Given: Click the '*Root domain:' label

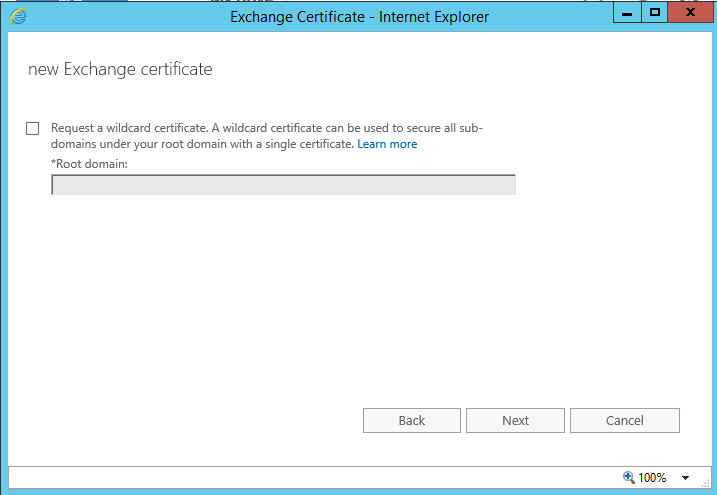Looking at the screenshot, I should (89, 163).
